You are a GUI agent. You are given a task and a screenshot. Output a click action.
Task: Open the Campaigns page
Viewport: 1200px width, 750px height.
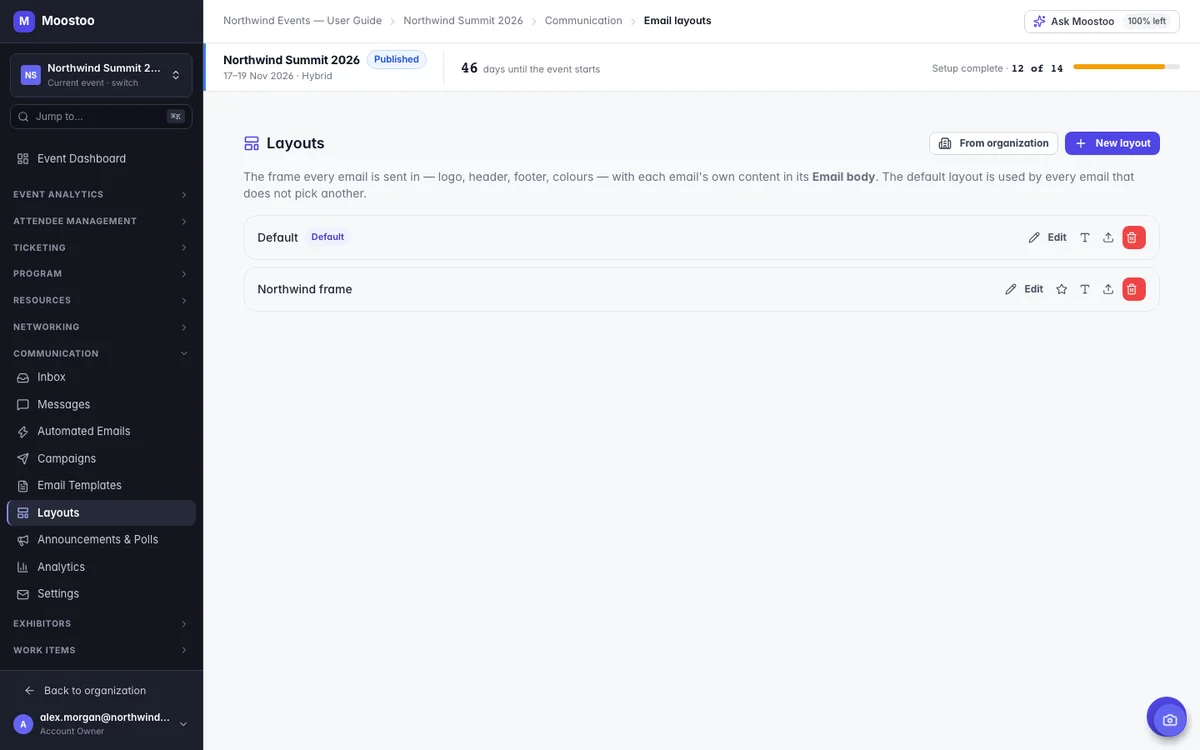100,458
